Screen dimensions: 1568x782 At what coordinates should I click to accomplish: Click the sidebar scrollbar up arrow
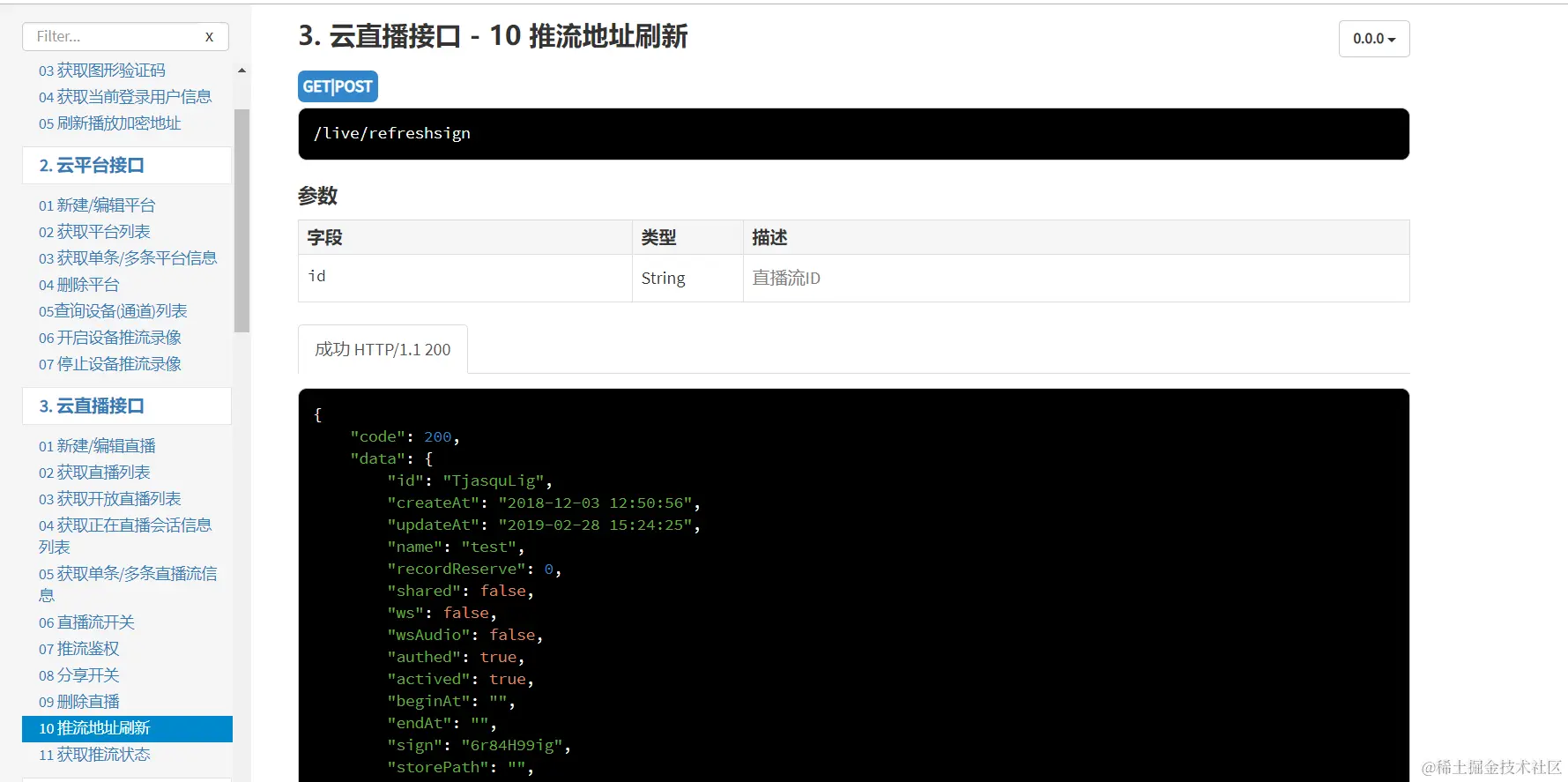(x=242, y=71)
